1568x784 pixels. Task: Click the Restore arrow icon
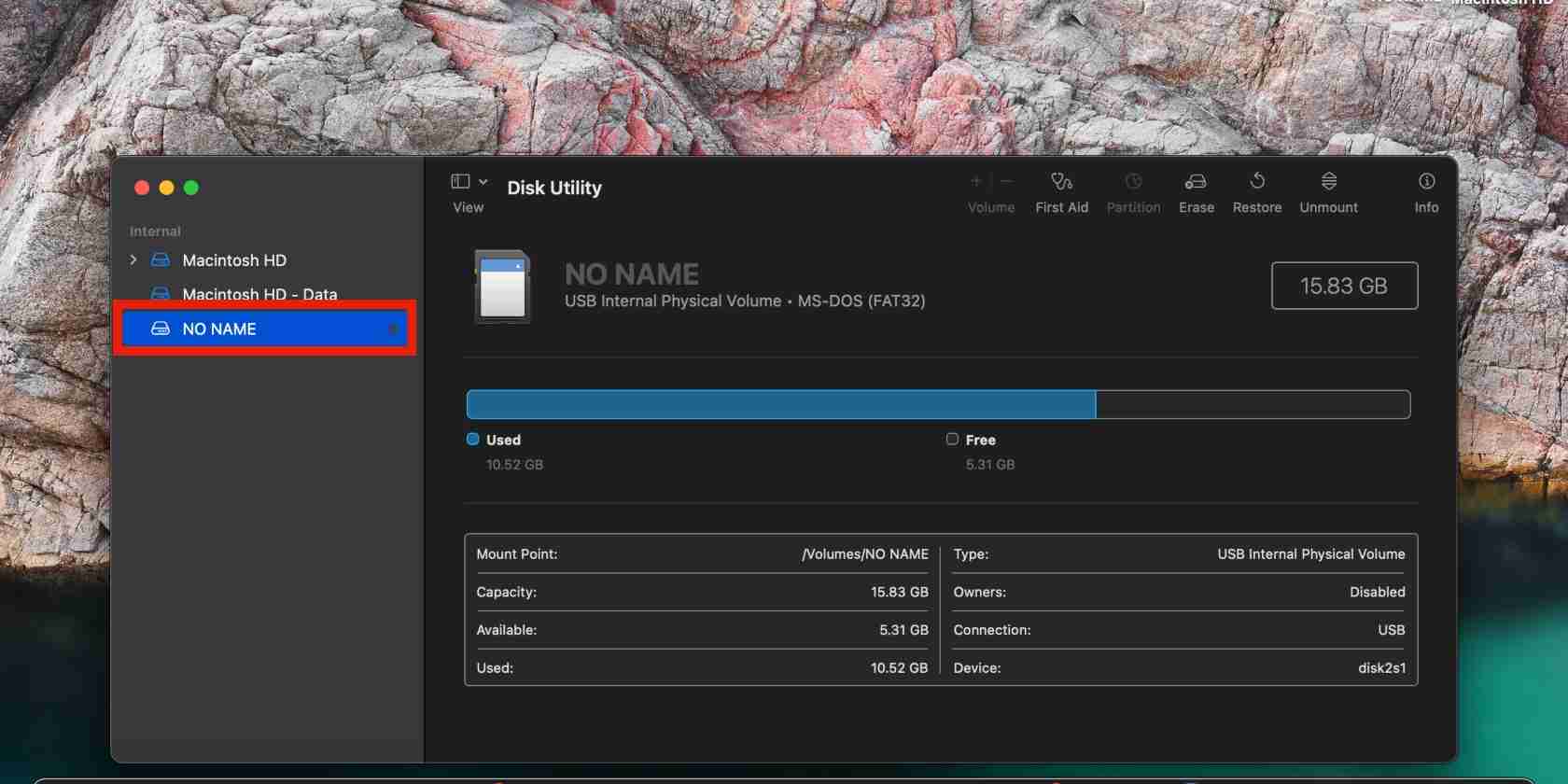(1257, 181)
